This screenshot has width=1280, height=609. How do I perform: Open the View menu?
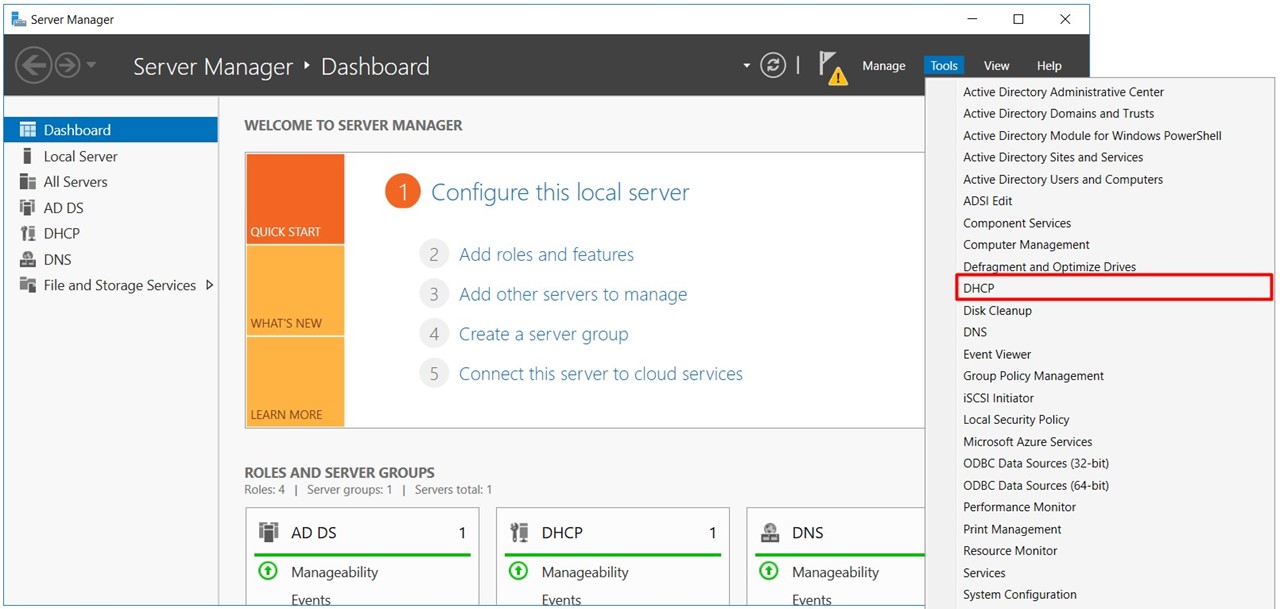[996, 66]
